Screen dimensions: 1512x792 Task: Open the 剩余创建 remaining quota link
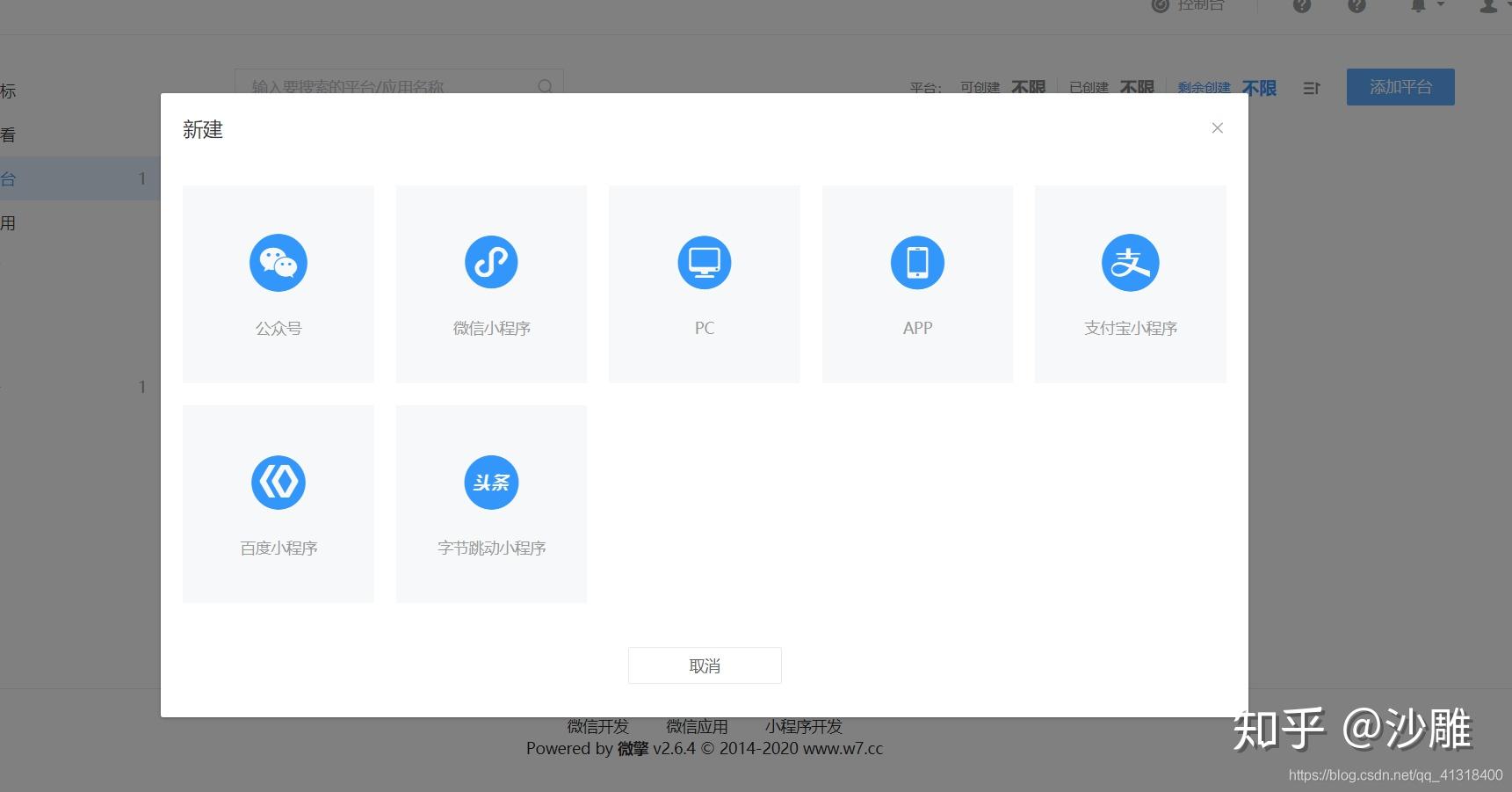pyautogui.click(x=1204, y=88)
